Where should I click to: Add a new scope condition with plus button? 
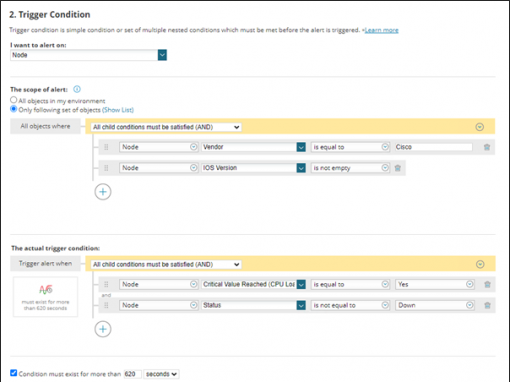[103, 192]
